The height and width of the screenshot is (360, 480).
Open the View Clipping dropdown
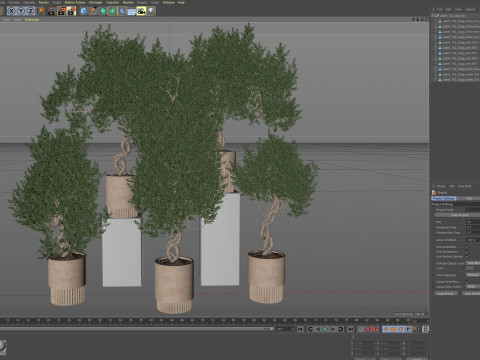[x=473, y=275]
